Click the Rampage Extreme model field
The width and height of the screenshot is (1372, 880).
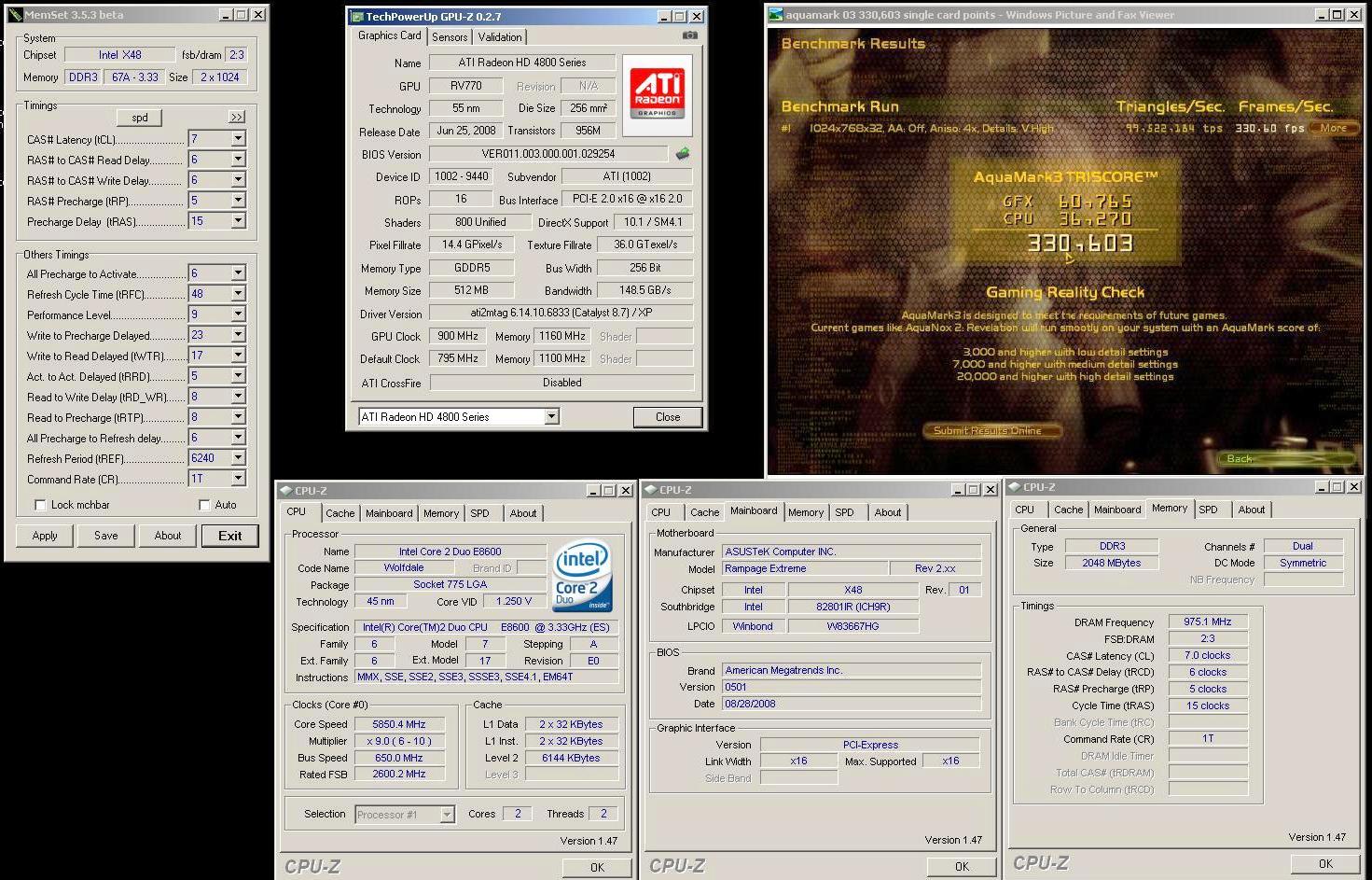[804, 568]
